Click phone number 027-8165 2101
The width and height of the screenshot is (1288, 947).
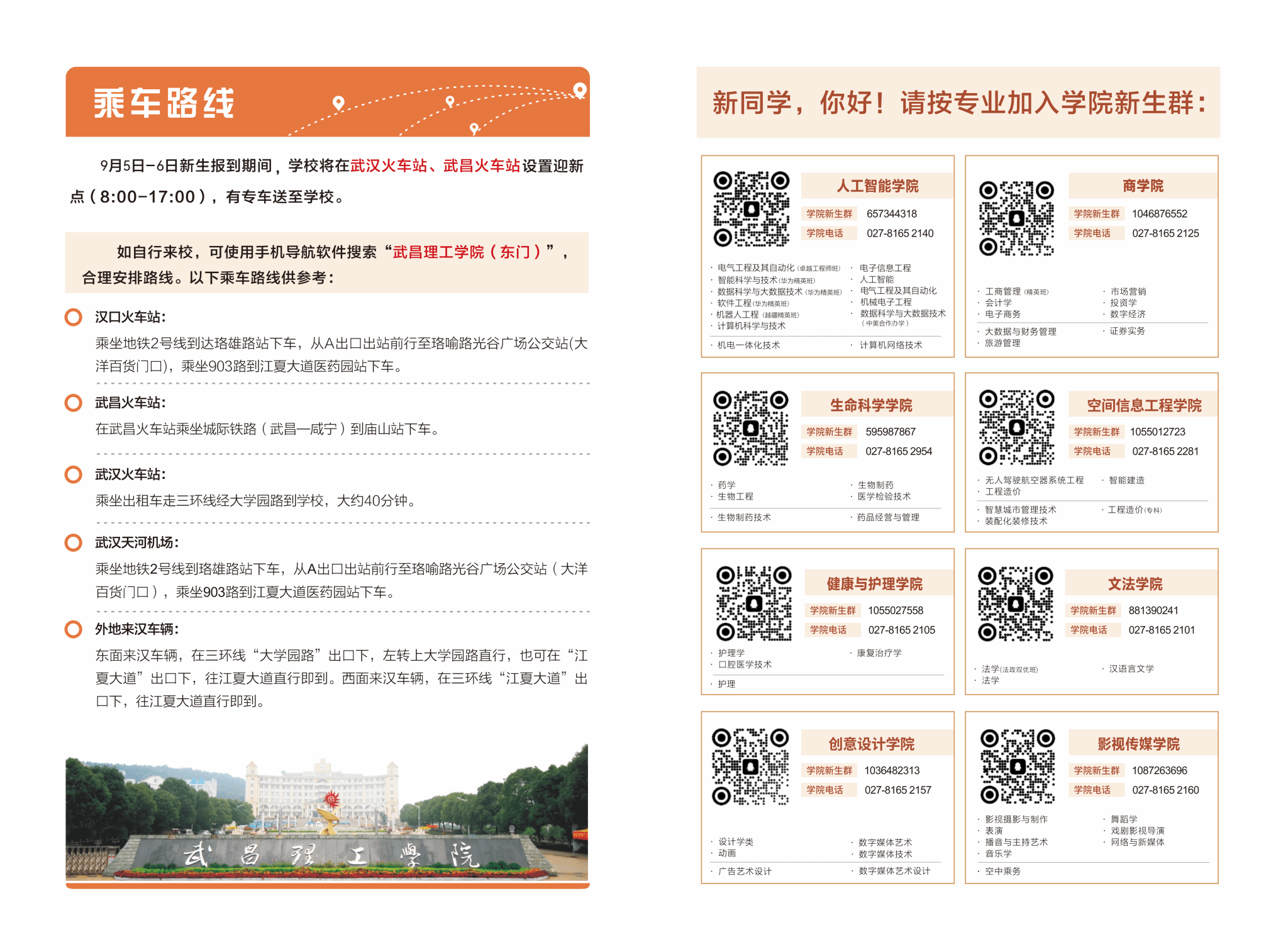click(1162, 630)
